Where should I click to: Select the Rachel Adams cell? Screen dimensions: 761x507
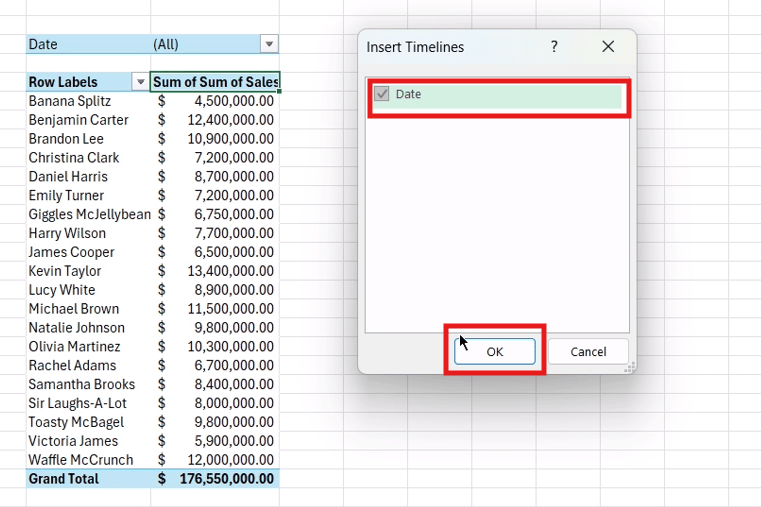coord(88,366)
